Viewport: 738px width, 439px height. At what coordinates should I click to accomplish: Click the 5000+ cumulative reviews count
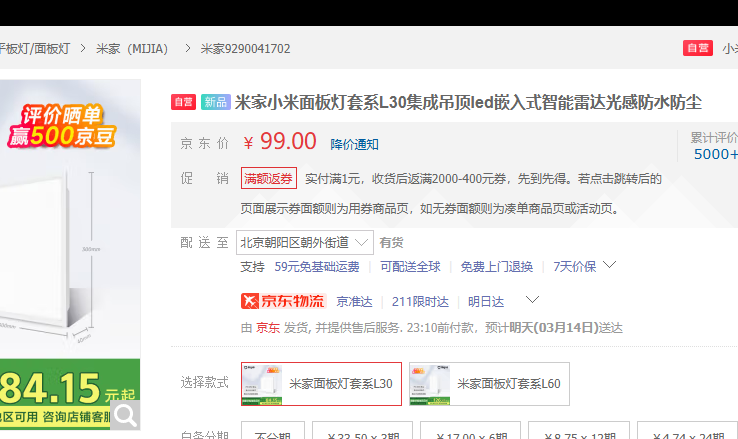[x=715, y=154]
